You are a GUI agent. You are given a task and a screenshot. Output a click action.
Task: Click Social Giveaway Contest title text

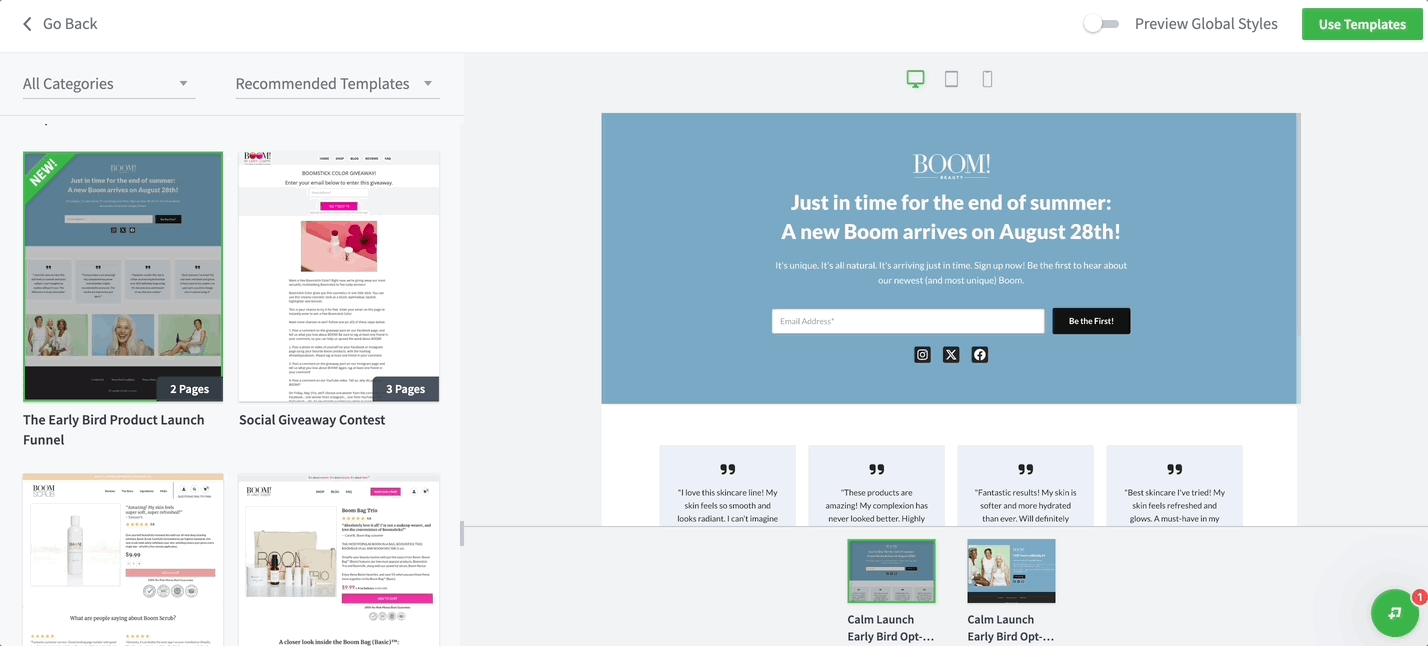(x=312, y=420)
